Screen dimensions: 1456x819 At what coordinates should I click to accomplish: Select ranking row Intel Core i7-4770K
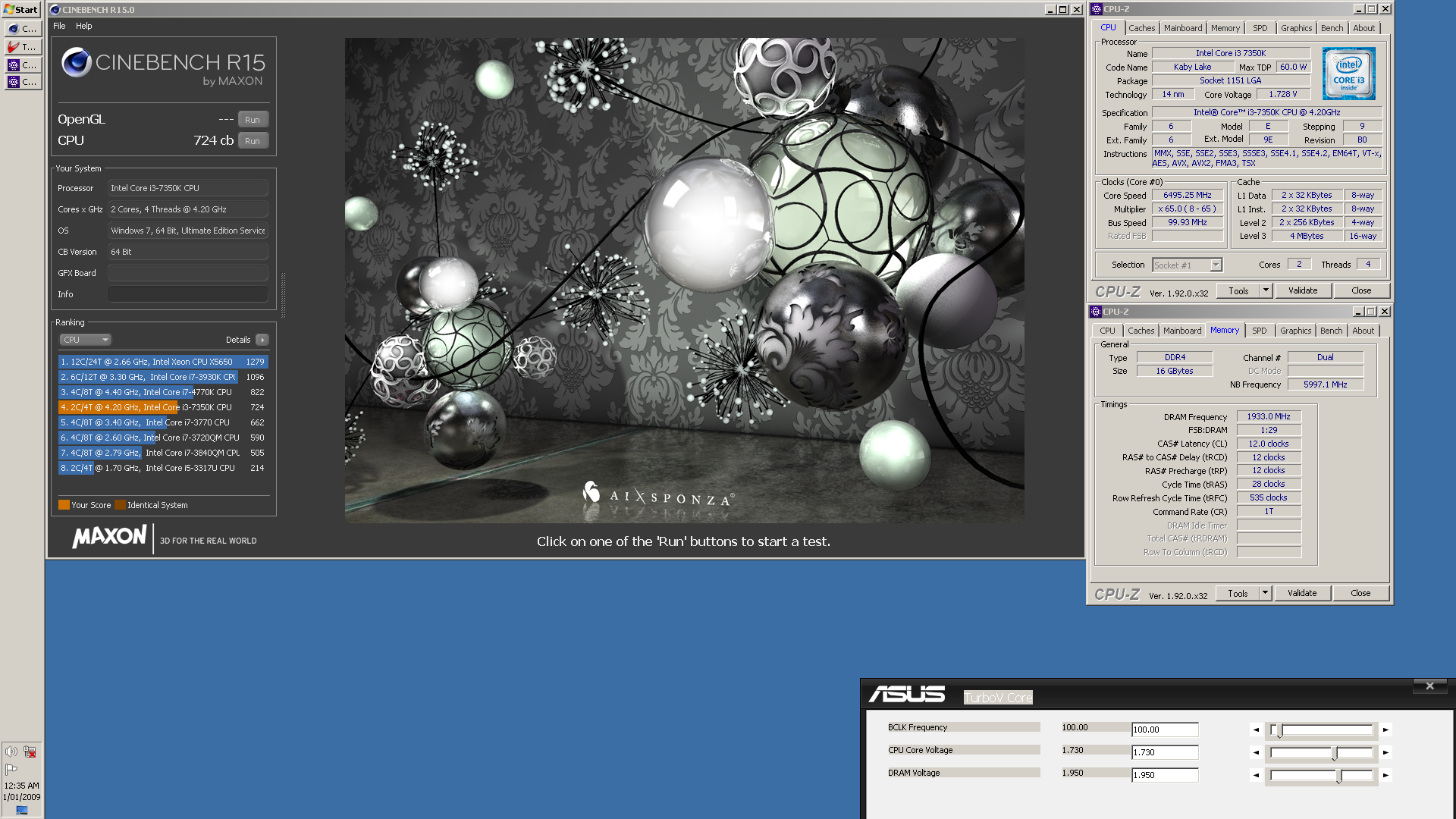[163, 392]
